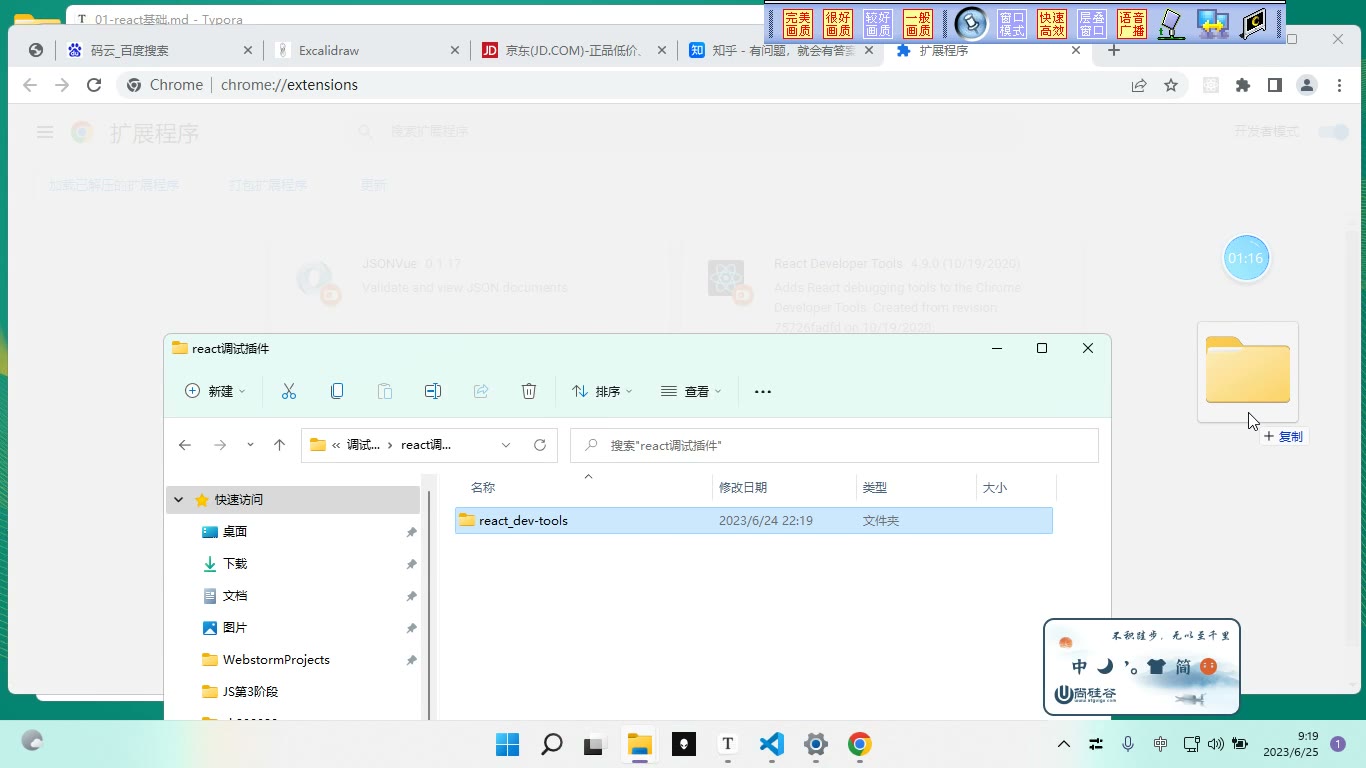
Task: Click the 窗口模式 button
Action: pyautogui.click(x=1012, y=24)
